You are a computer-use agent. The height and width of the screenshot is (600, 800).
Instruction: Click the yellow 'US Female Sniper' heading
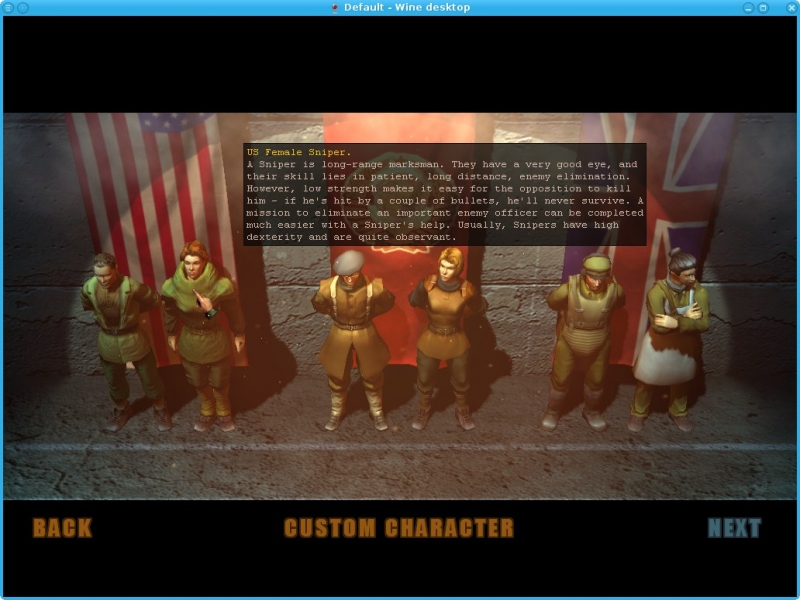pos(285,152)
